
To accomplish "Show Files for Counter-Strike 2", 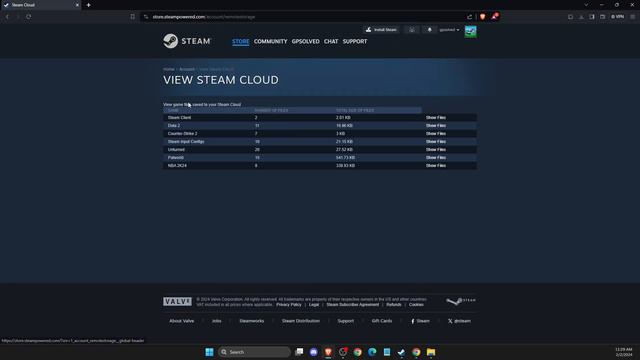I will click(436, 133).
